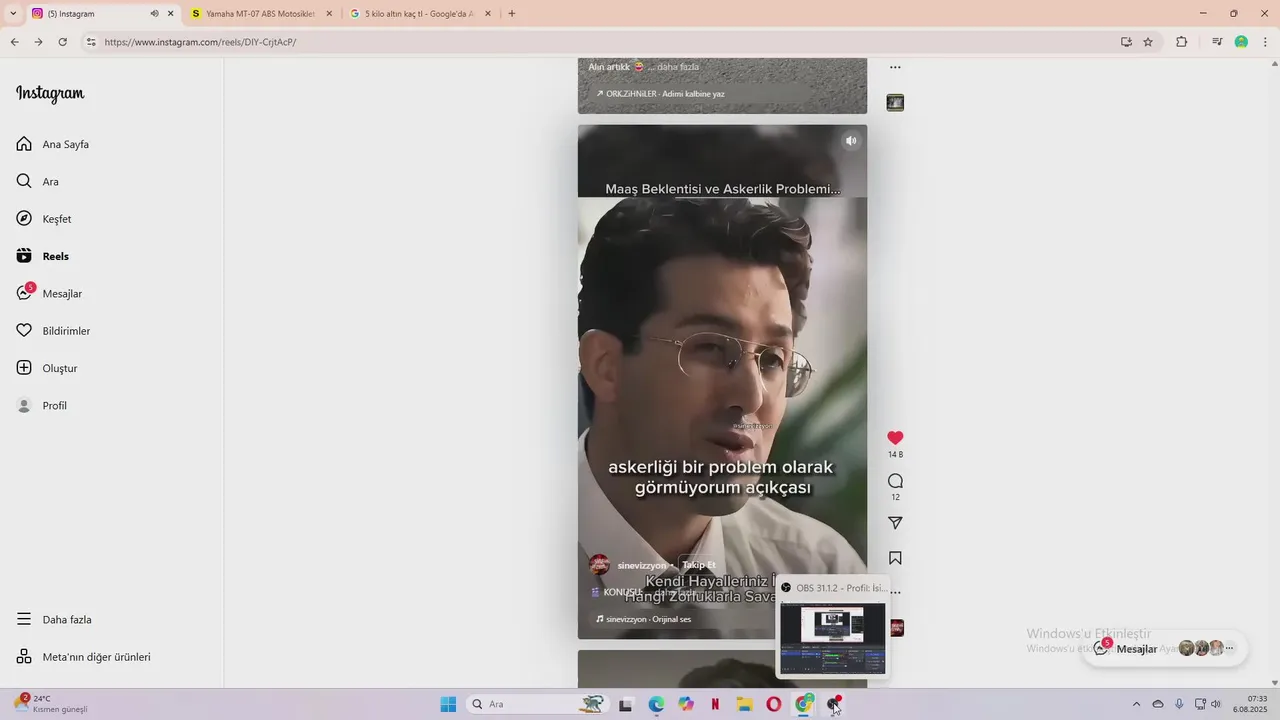Bookmark page with star icon
Viewport: 1280px width, 720px height.
(x=1148, y=42)
